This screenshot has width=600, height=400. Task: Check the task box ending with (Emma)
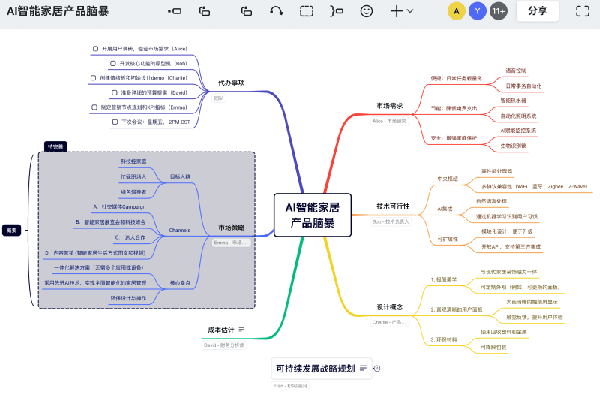[94, 105]
